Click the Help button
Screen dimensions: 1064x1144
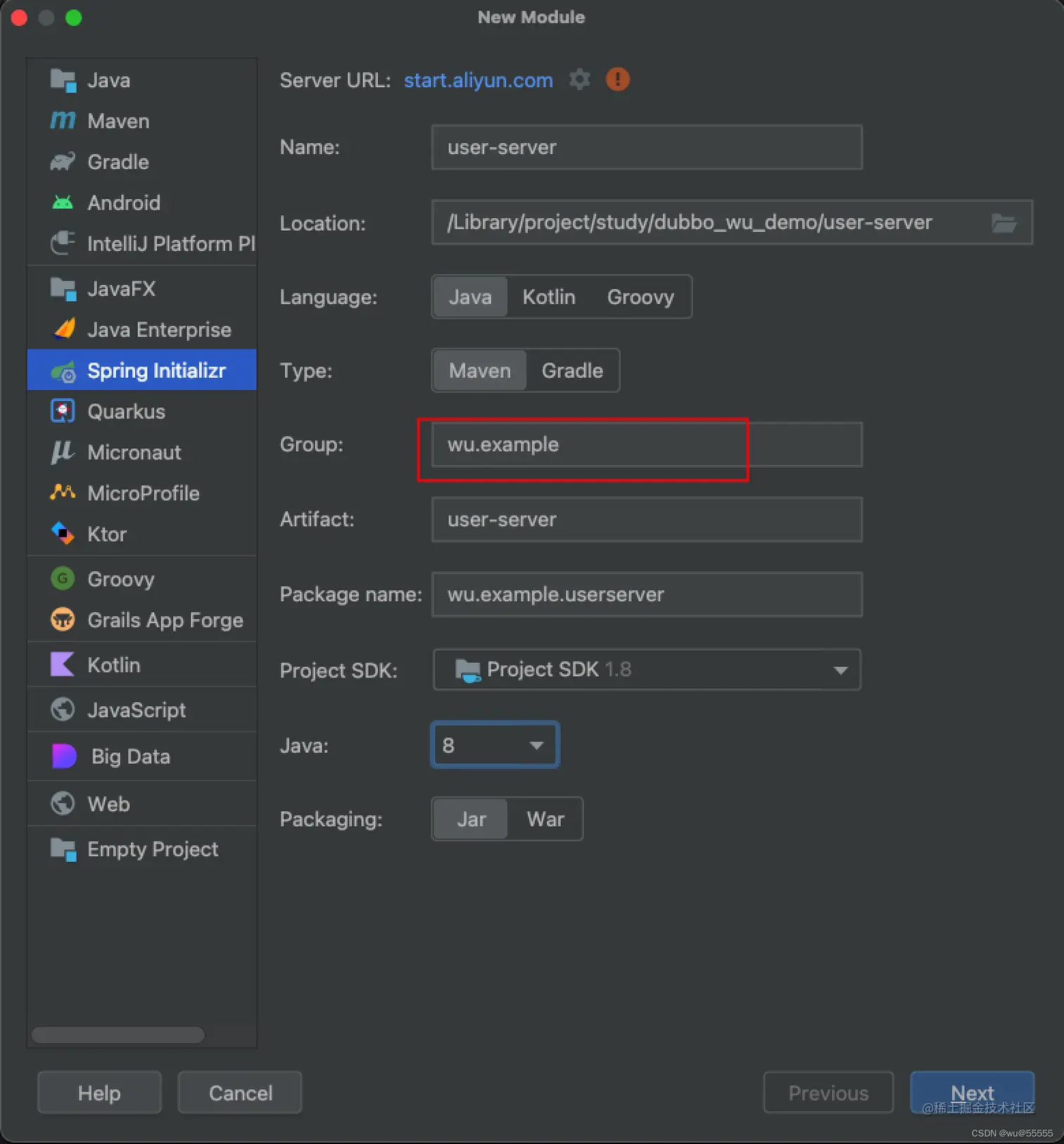pos(99,1093)
